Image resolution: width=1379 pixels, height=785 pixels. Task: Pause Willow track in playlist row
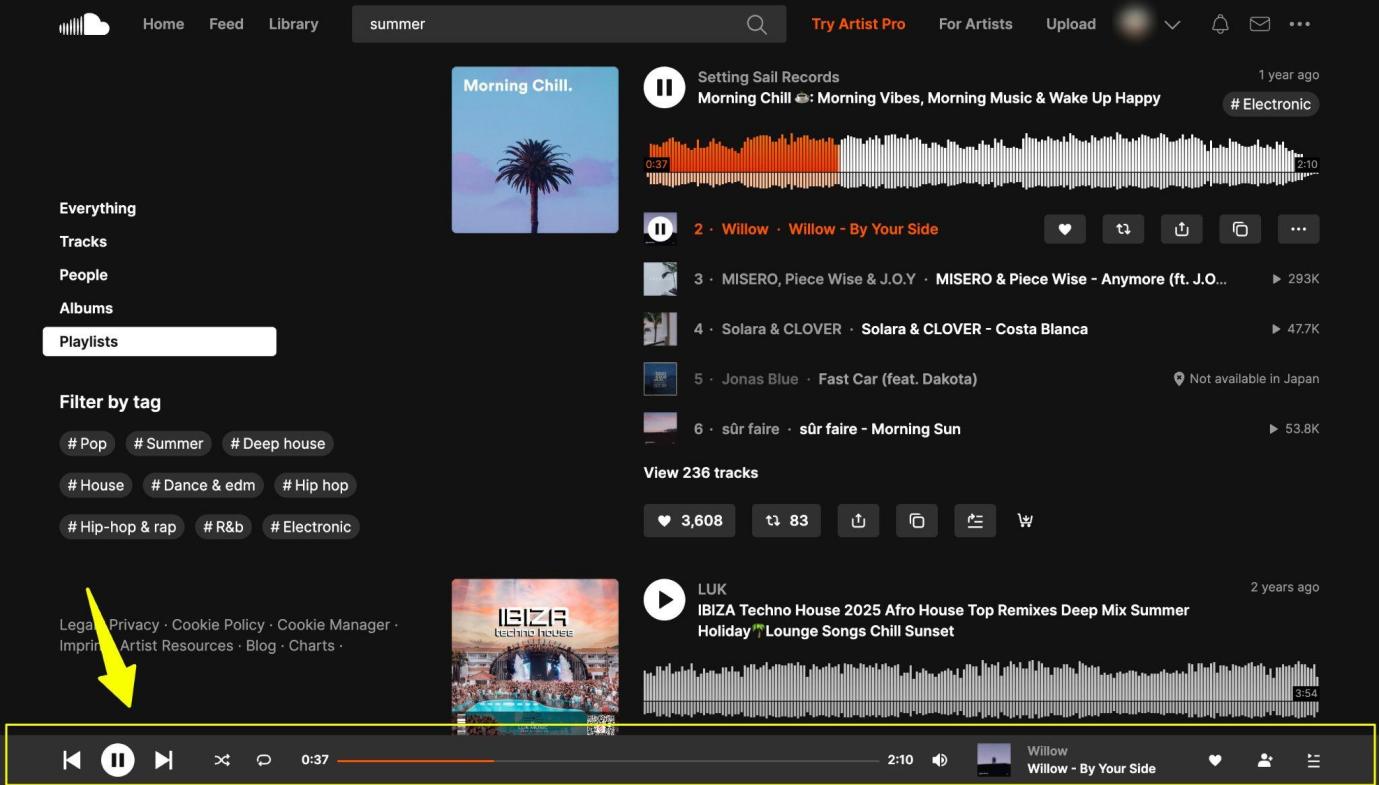click(x=660, y=229)
